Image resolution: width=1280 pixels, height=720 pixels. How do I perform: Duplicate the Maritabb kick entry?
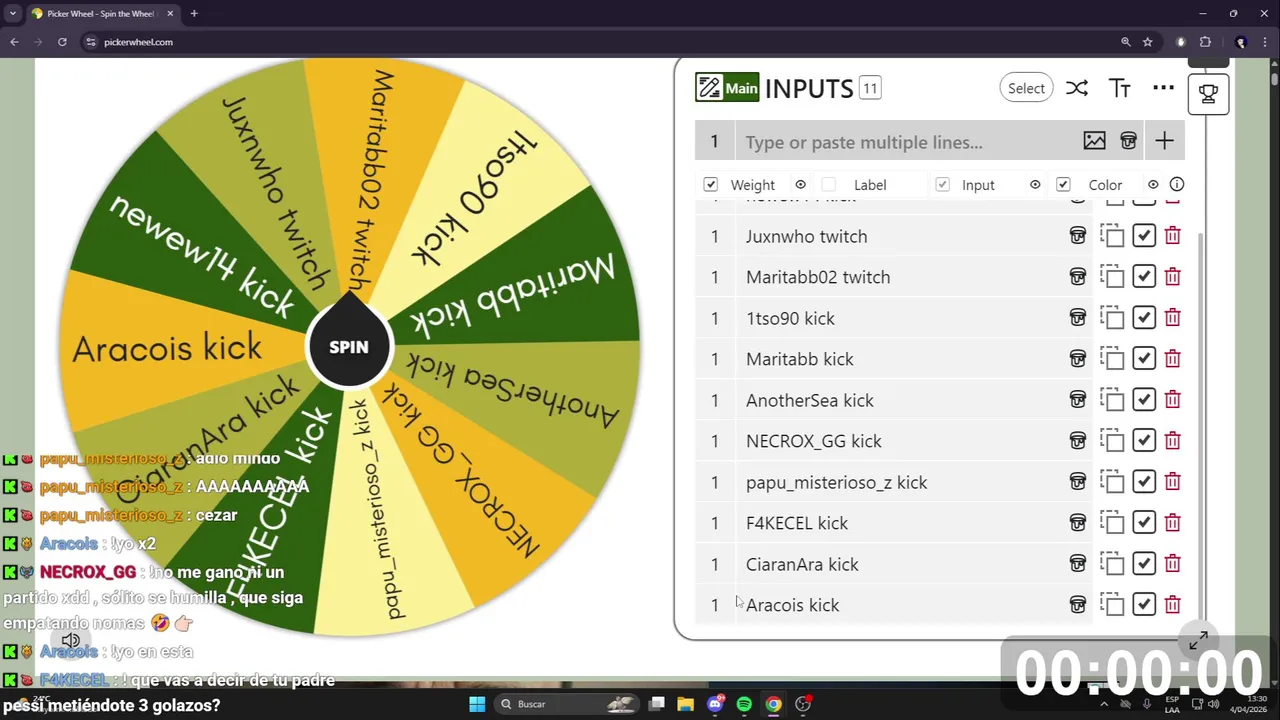[1112, 359]
